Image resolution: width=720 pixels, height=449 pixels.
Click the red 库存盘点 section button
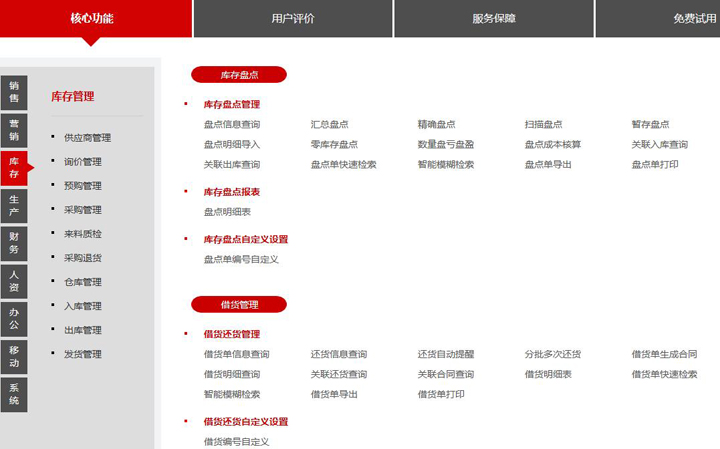(239, 75)
